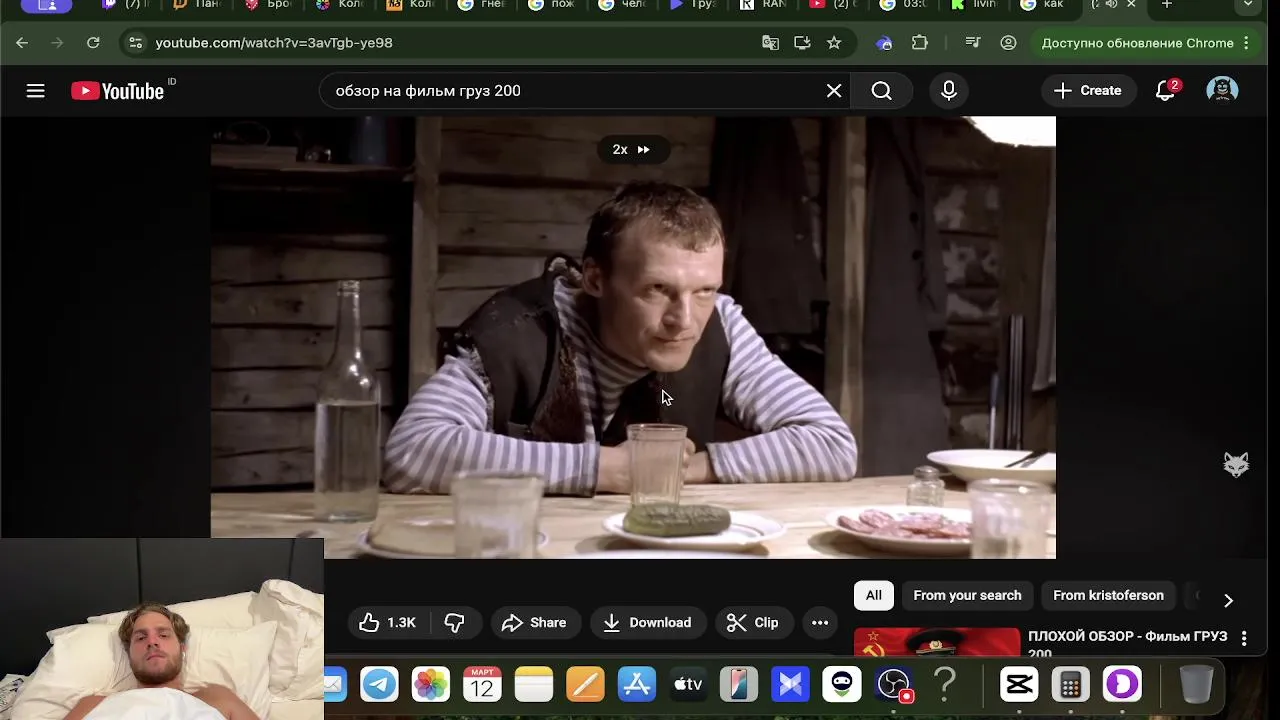Switch to the '03:0' Google tab
This screenshot has height=720, width=1280.
point(905,5)
